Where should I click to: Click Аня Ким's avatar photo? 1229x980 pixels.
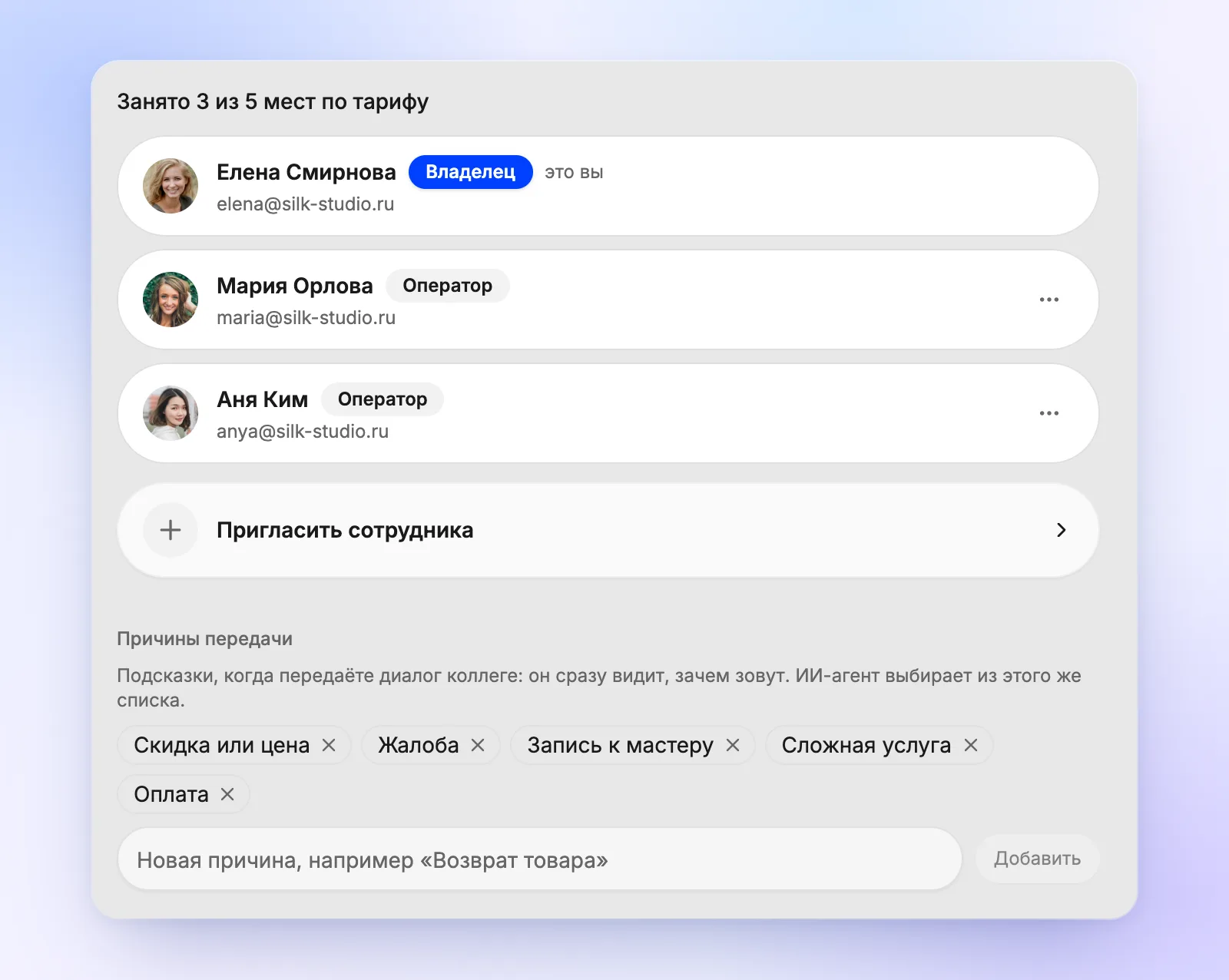click(171, 413)
